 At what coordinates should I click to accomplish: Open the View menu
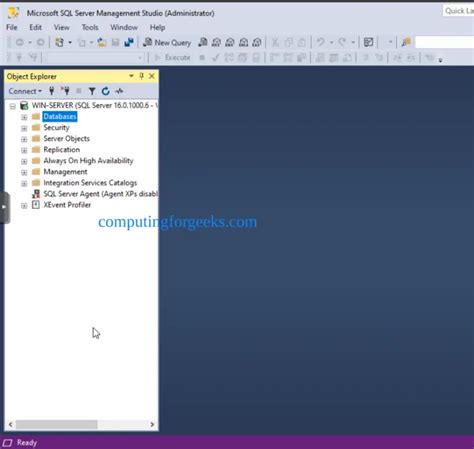[x=62, y=27]
